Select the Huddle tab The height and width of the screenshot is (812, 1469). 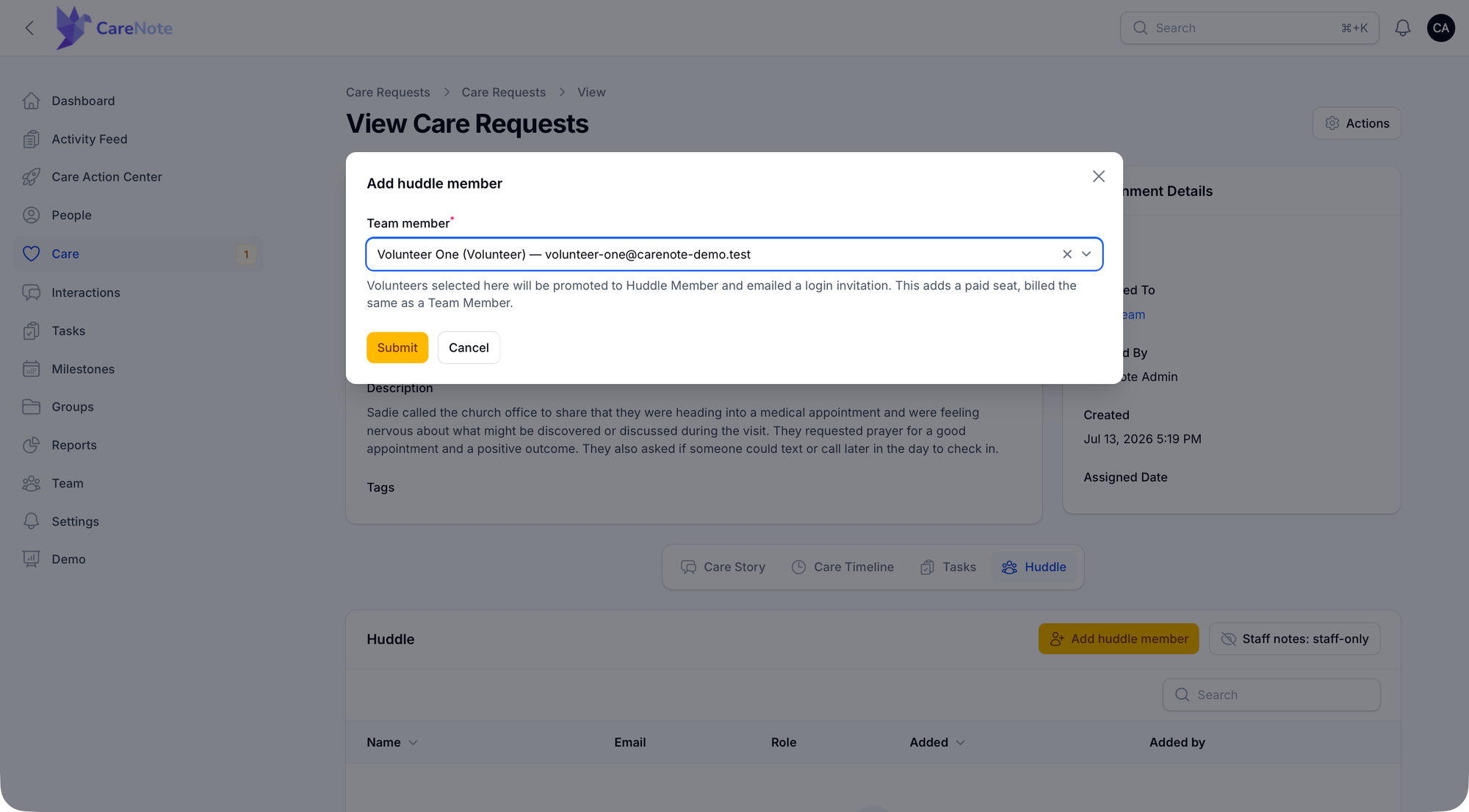1034,567
